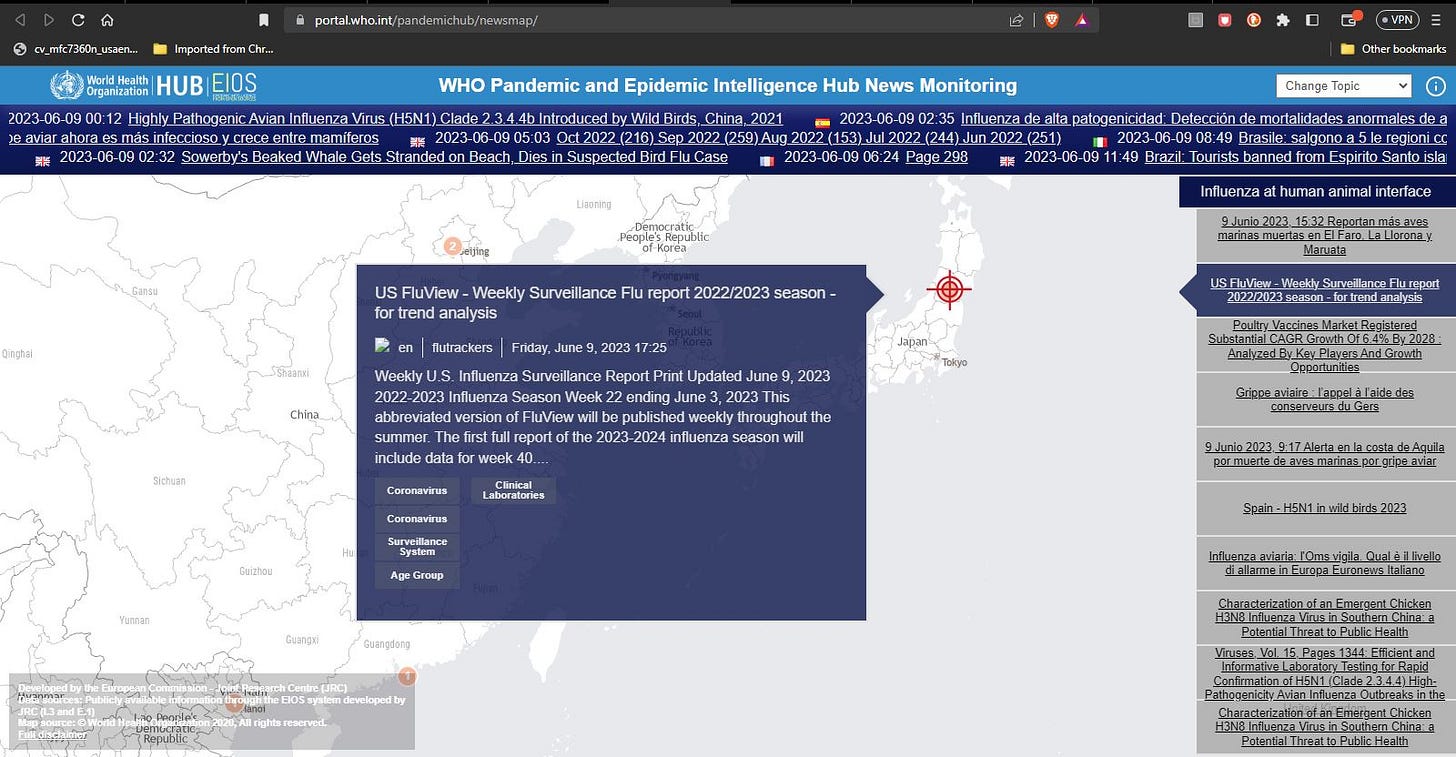Open the browser home page

coord(107,19)
